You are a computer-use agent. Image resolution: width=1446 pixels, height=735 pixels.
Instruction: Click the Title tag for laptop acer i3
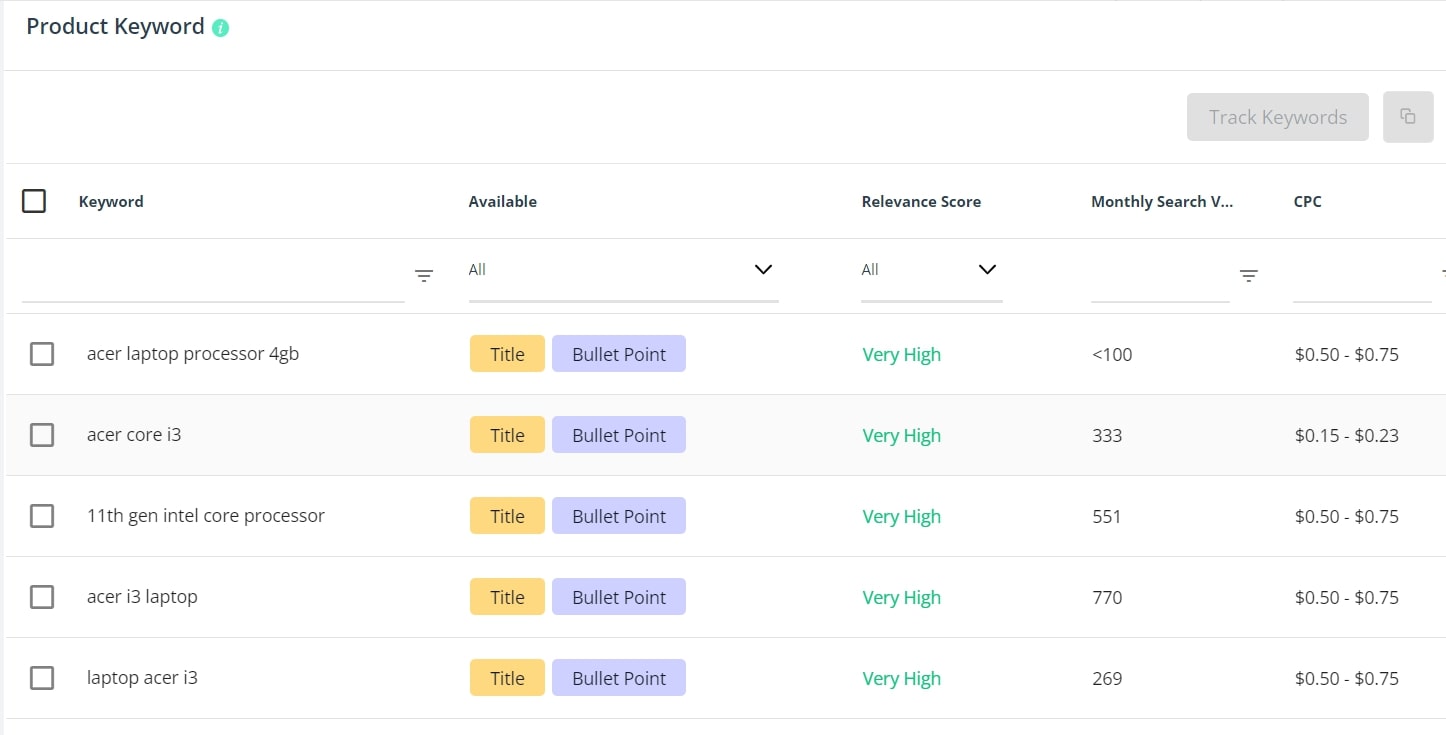(x=507, y=678)
